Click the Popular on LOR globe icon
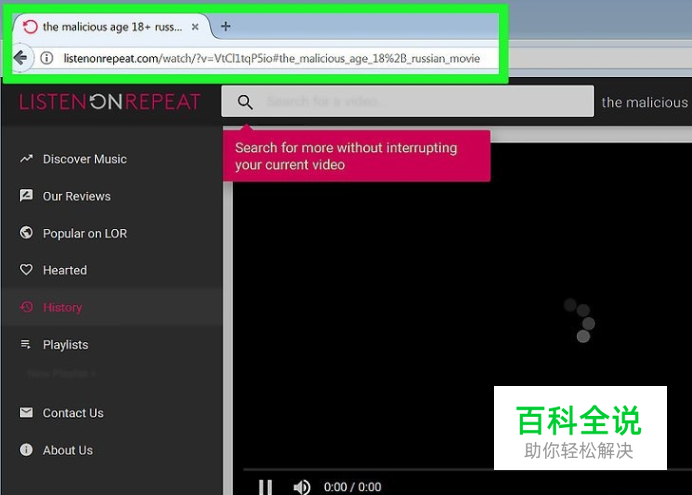 pyautogui.click(x=26, y=232)
